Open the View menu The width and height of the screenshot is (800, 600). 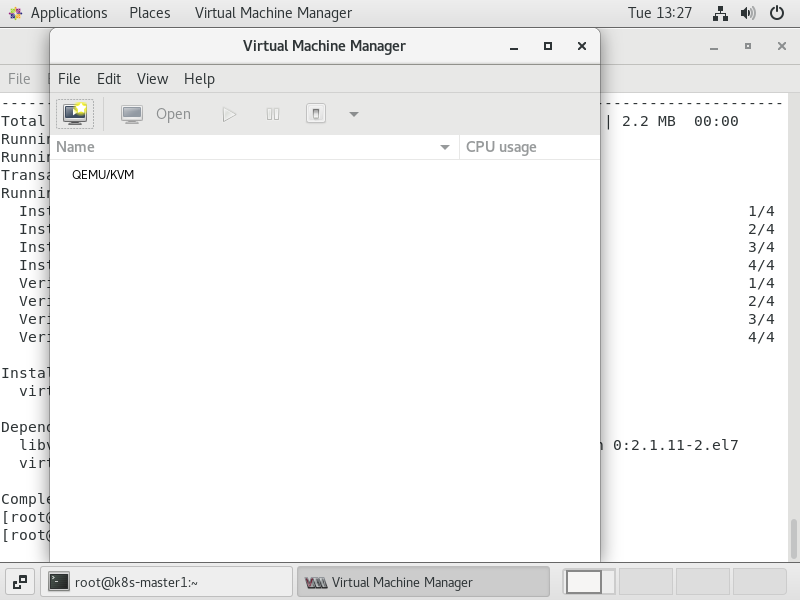point(152,79)
